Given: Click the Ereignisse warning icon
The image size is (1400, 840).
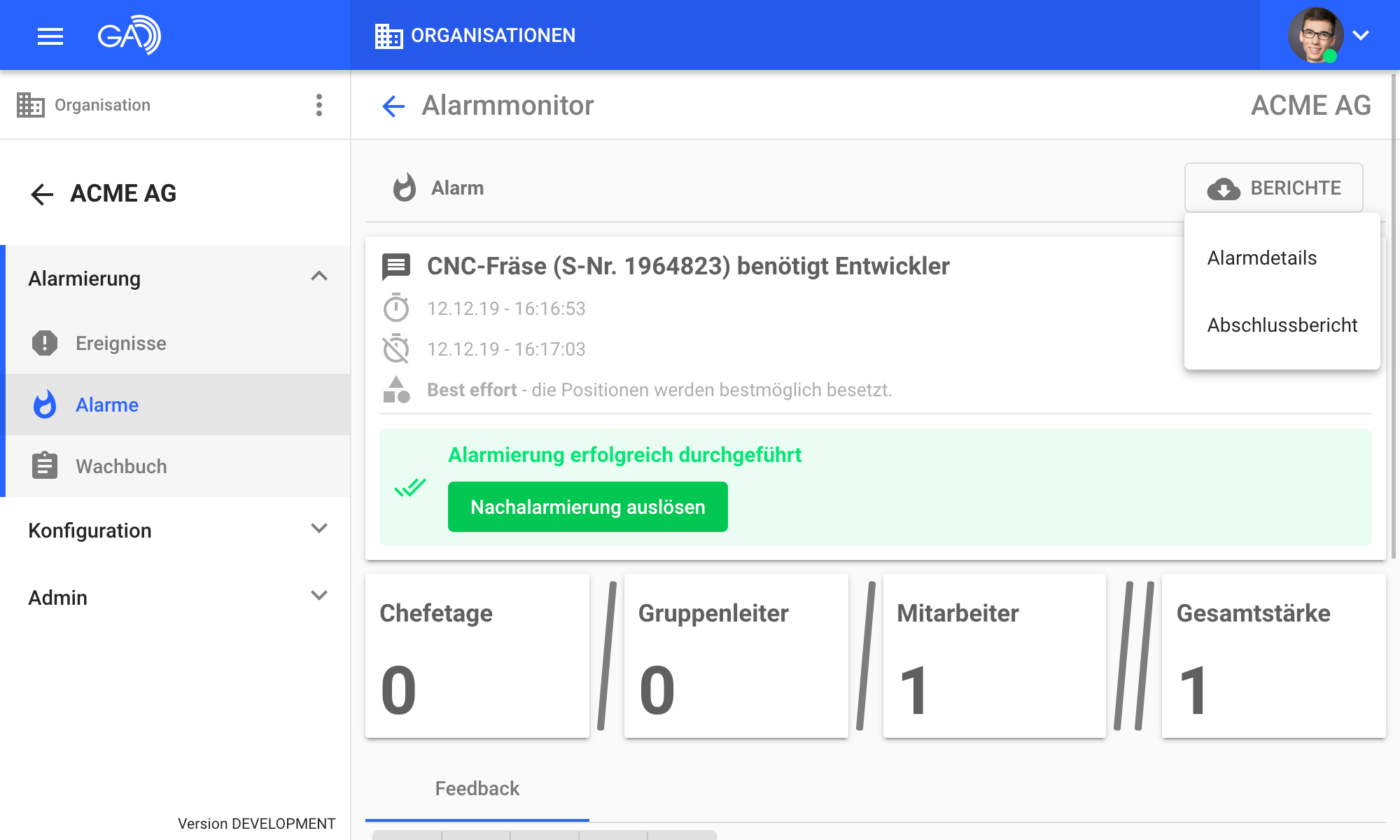Looking at the screenshot, I should coord(45,343).
